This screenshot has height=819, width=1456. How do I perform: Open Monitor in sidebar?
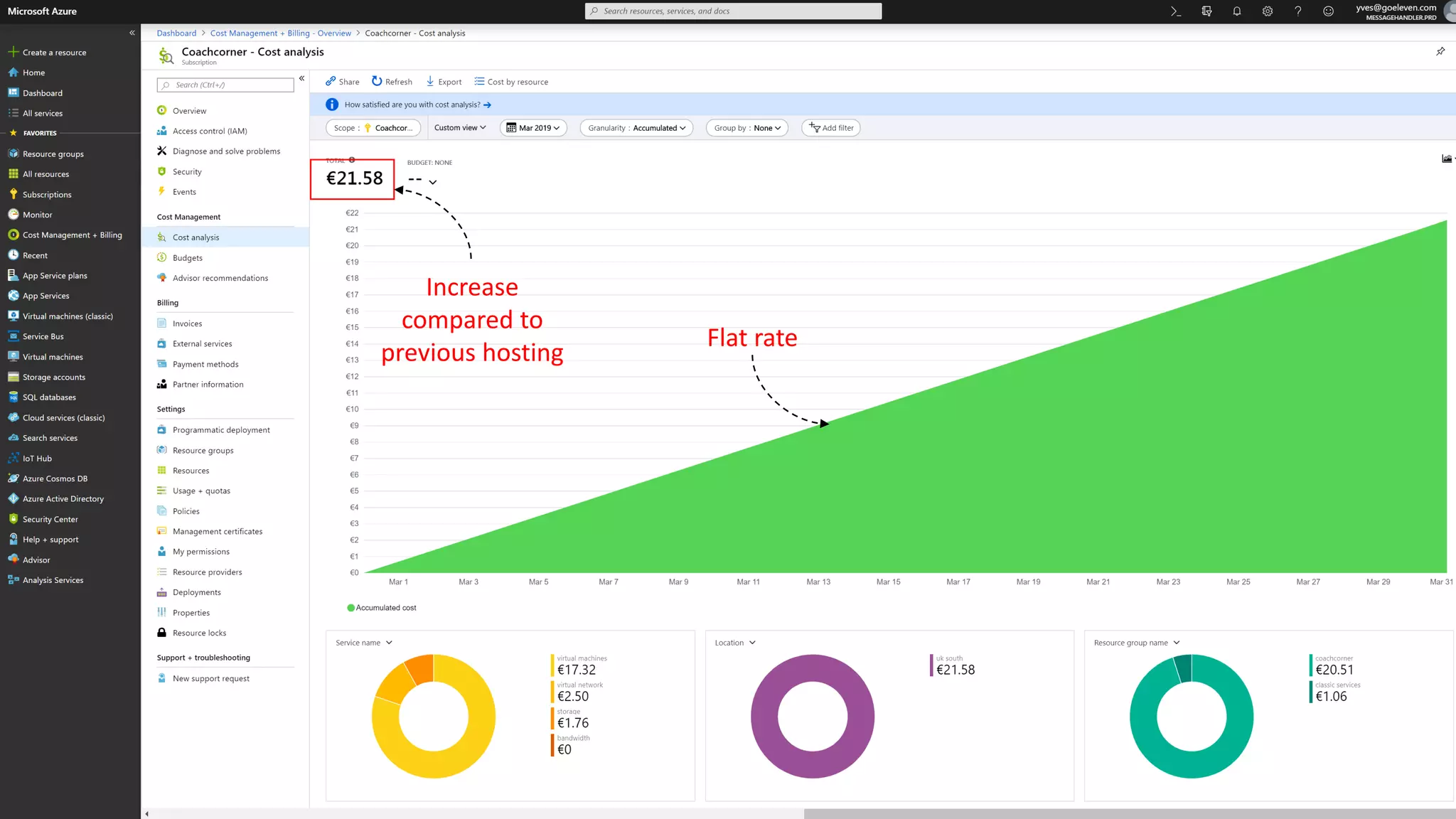point(37,215)
